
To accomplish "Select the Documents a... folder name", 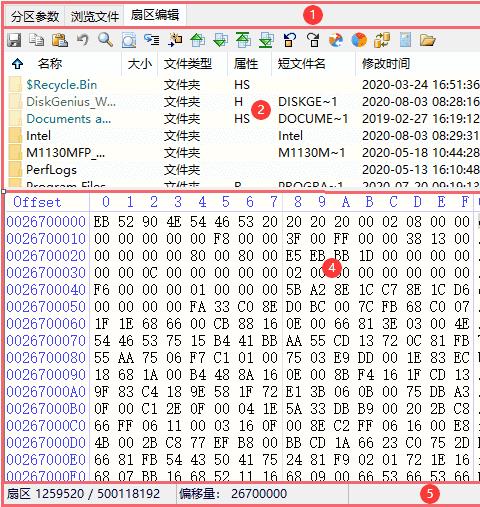I will pyautogui.click(x=69, y=119).
